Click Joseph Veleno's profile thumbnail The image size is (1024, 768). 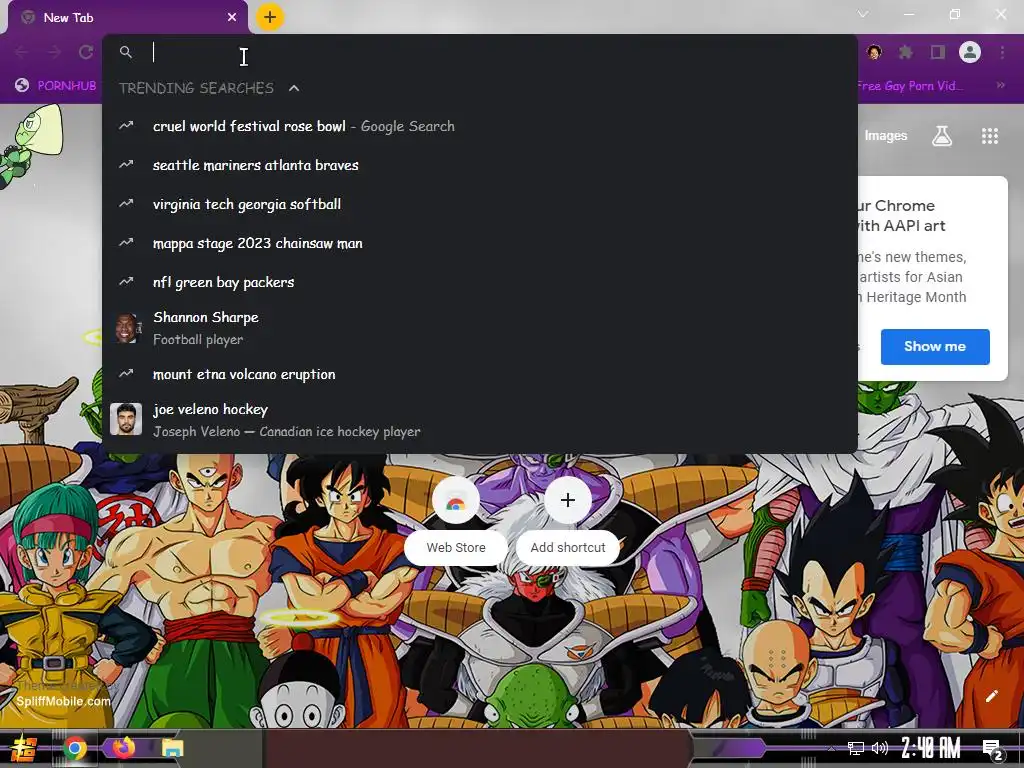coord(126,419)
